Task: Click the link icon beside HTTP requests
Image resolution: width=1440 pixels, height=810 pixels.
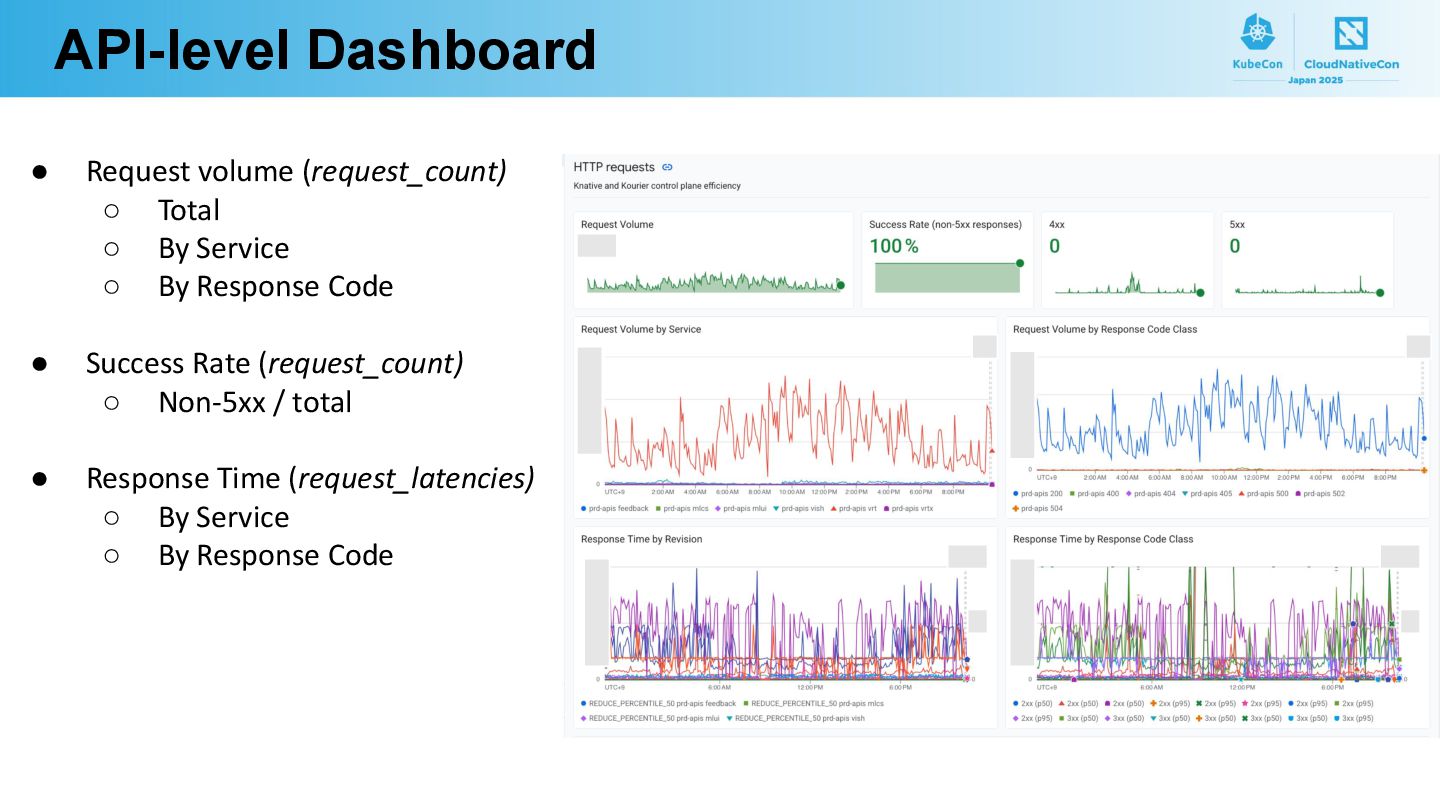Action: point(667,167)
